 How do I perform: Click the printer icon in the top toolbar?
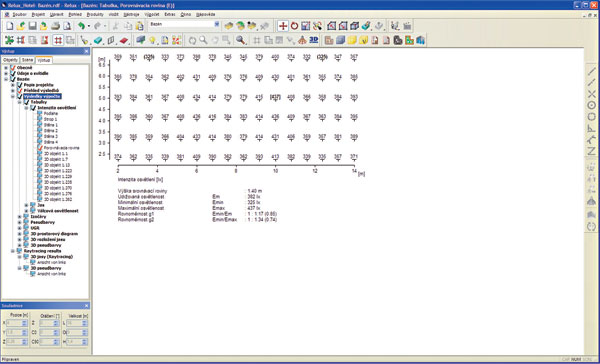(55, 26)
